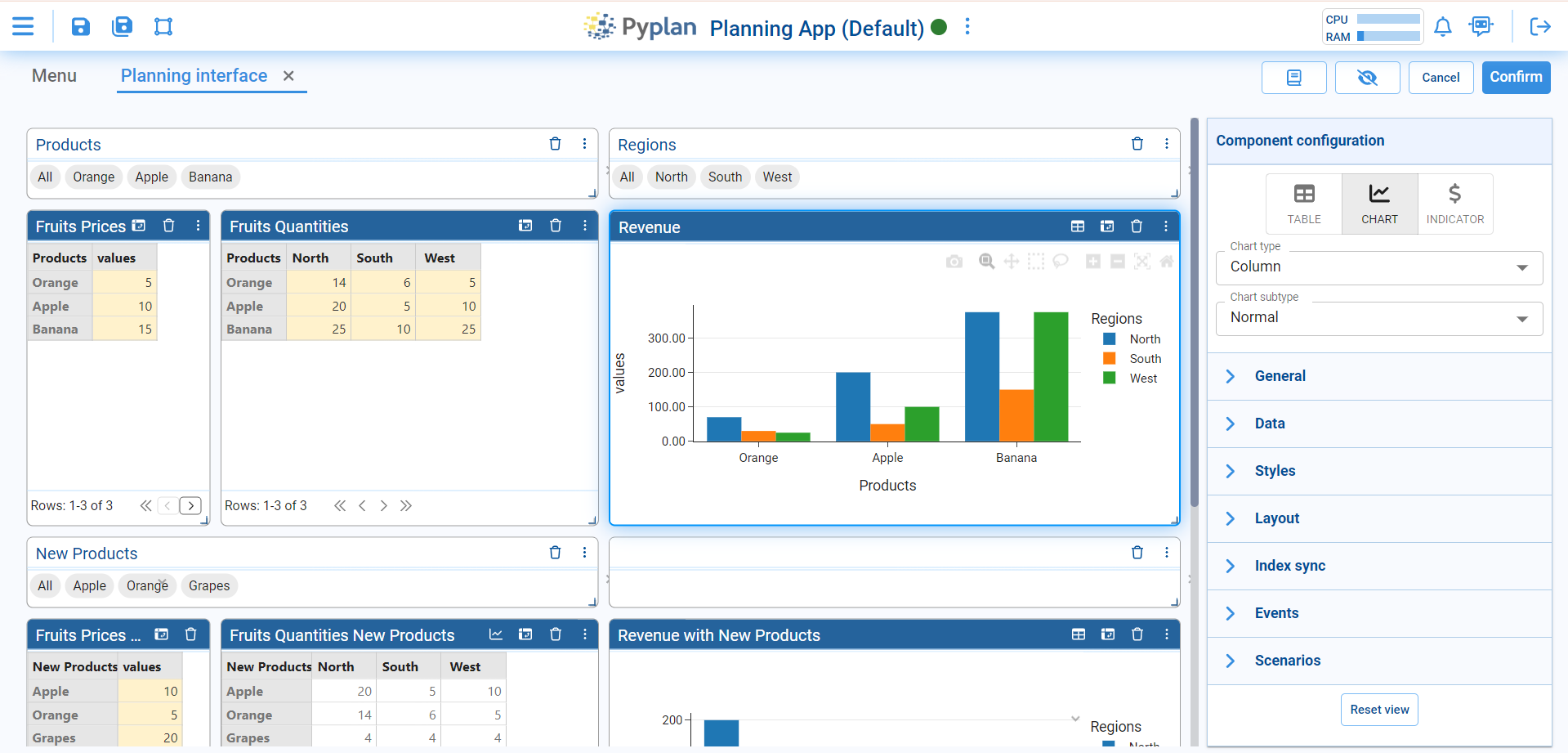Reset Revenue chart axes with home icon
The image size is (1568, 753).
(1167, 261)
